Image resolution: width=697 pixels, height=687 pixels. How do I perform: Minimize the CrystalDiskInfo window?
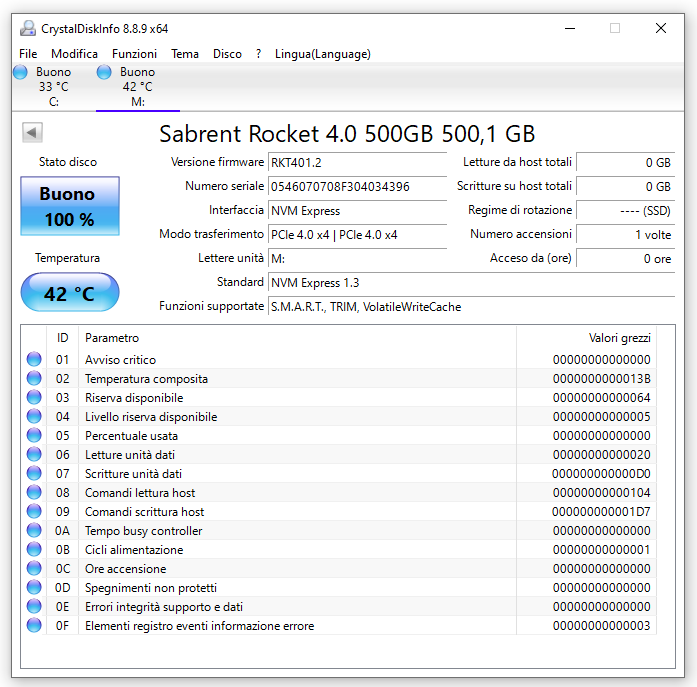point(570,28)
